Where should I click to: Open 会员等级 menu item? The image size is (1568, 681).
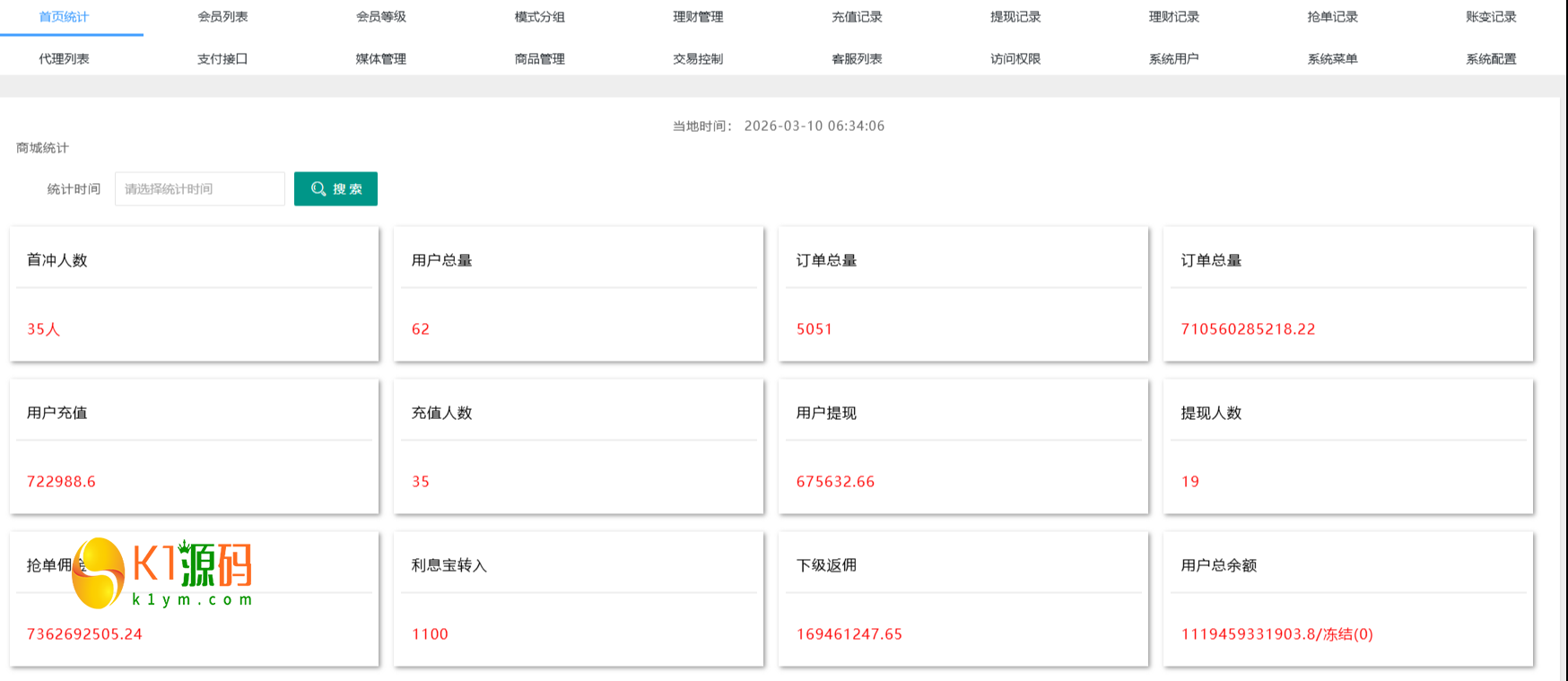pyautogui.click(x=381, y=17)
